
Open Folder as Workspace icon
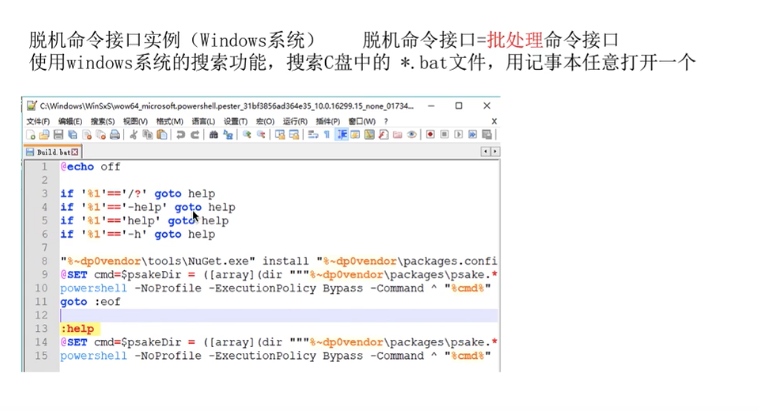397,135
